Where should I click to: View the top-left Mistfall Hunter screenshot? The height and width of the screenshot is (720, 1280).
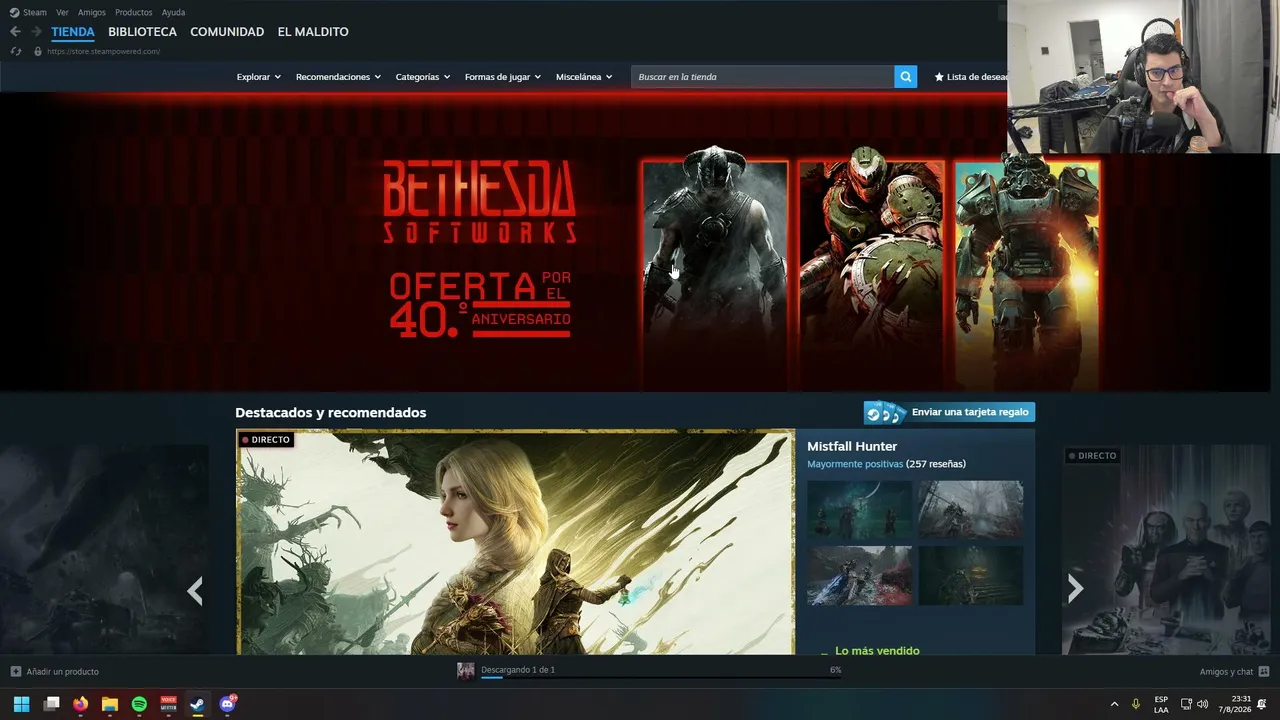860,510
